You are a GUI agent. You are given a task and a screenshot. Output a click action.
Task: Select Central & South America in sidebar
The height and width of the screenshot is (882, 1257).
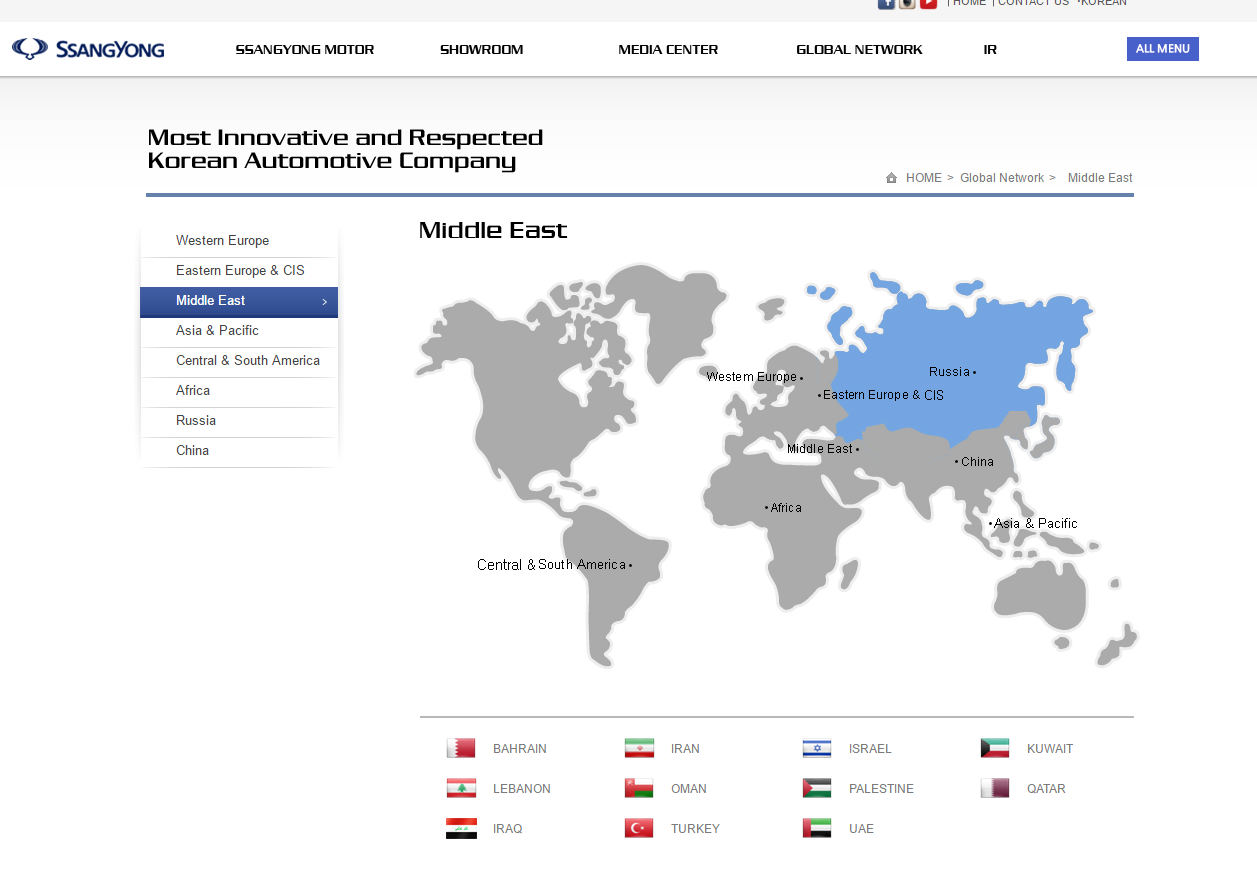tap(239, 361)
